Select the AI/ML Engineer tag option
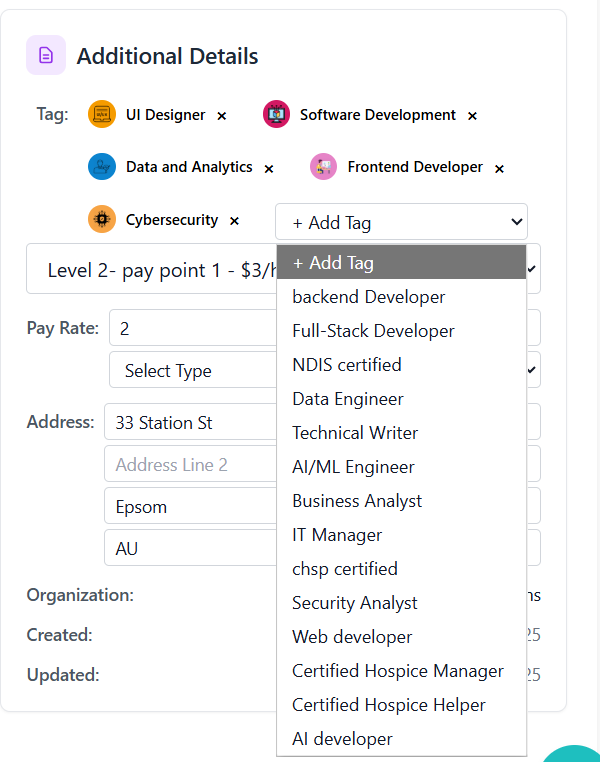600x762 pixels. point(353,467)
